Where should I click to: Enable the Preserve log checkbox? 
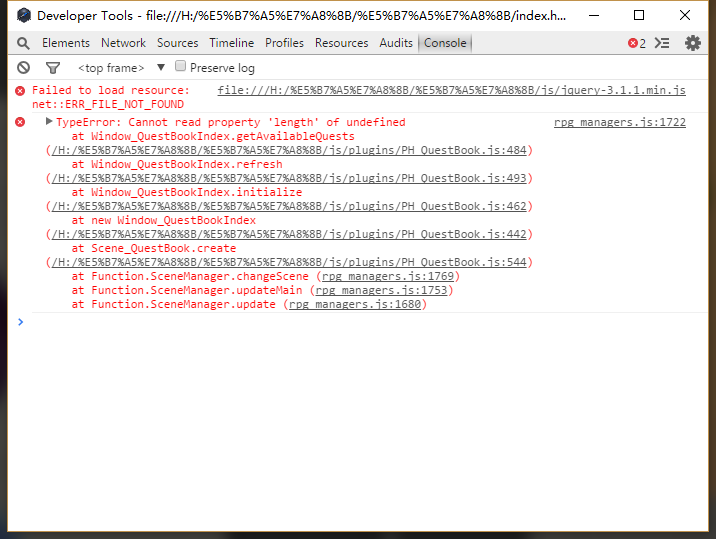(180, 66)
